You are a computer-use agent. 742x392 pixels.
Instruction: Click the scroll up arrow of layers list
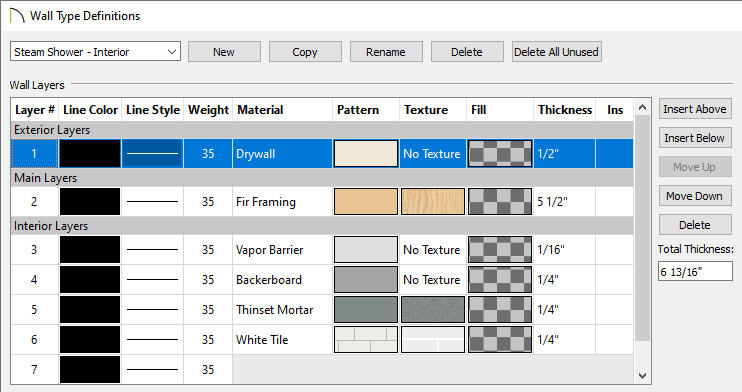click(x=642, y=107)
